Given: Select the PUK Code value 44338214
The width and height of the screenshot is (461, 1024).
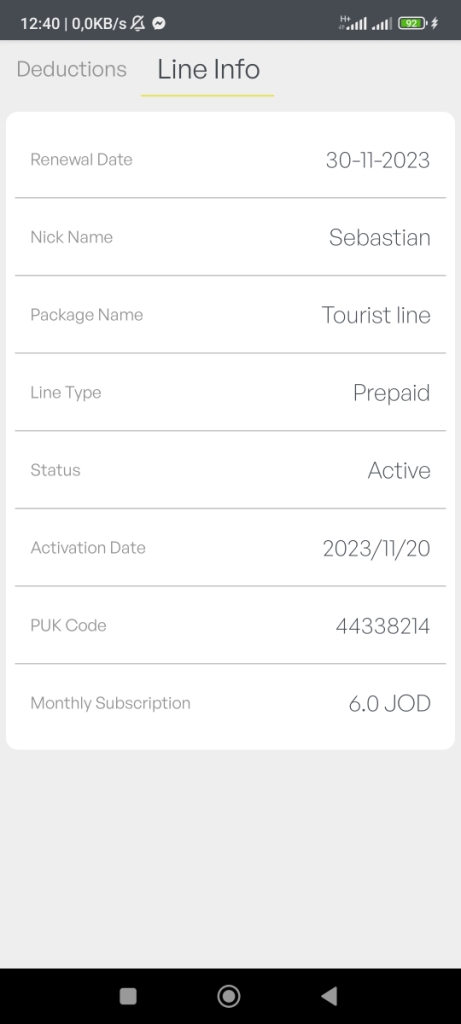Looking at the screenshot, I should (x=383, y=626).
